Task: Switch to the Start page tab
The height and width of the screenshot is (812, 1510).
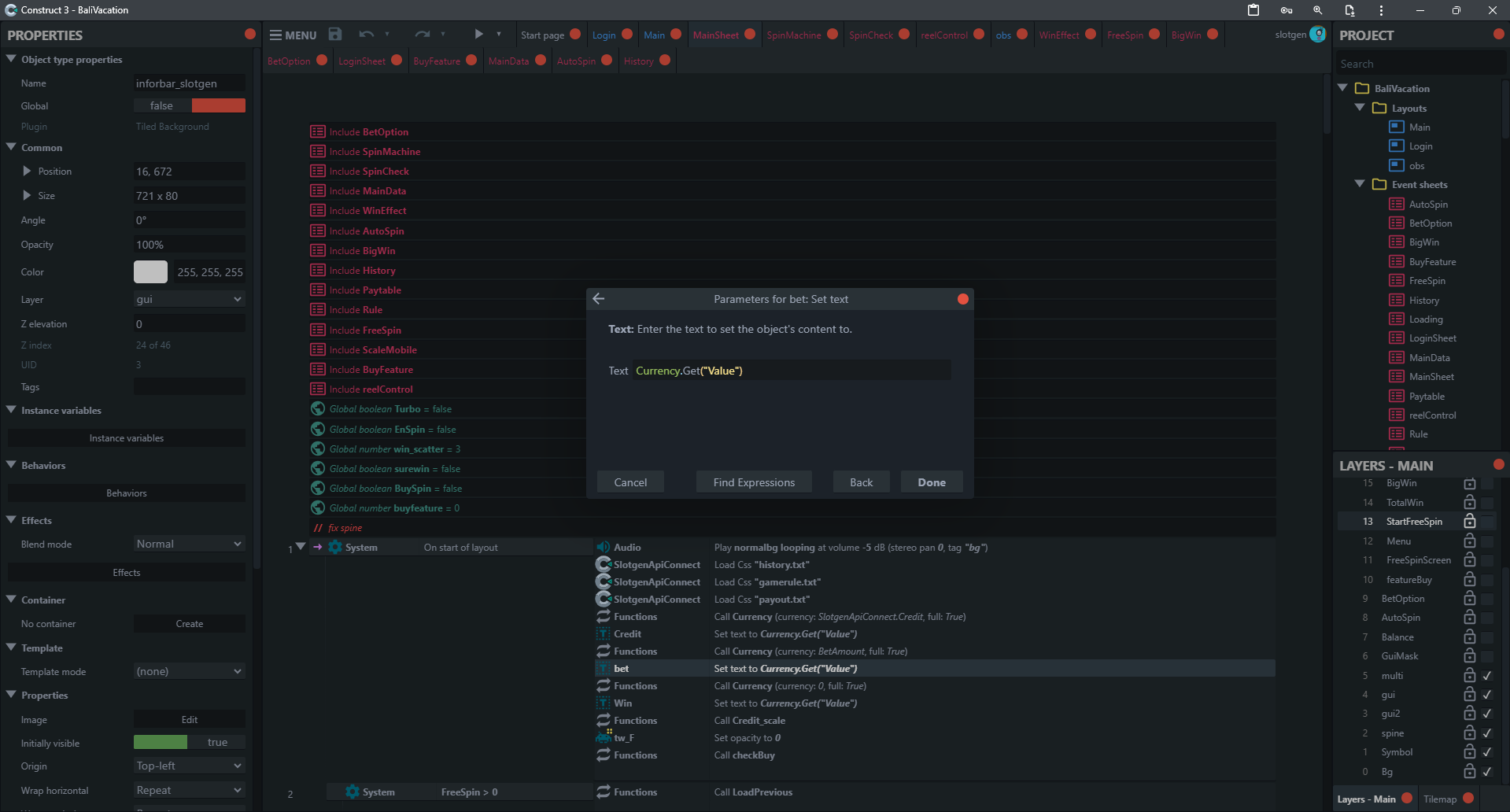Action: pyautogui.click(x=542, y=35)
